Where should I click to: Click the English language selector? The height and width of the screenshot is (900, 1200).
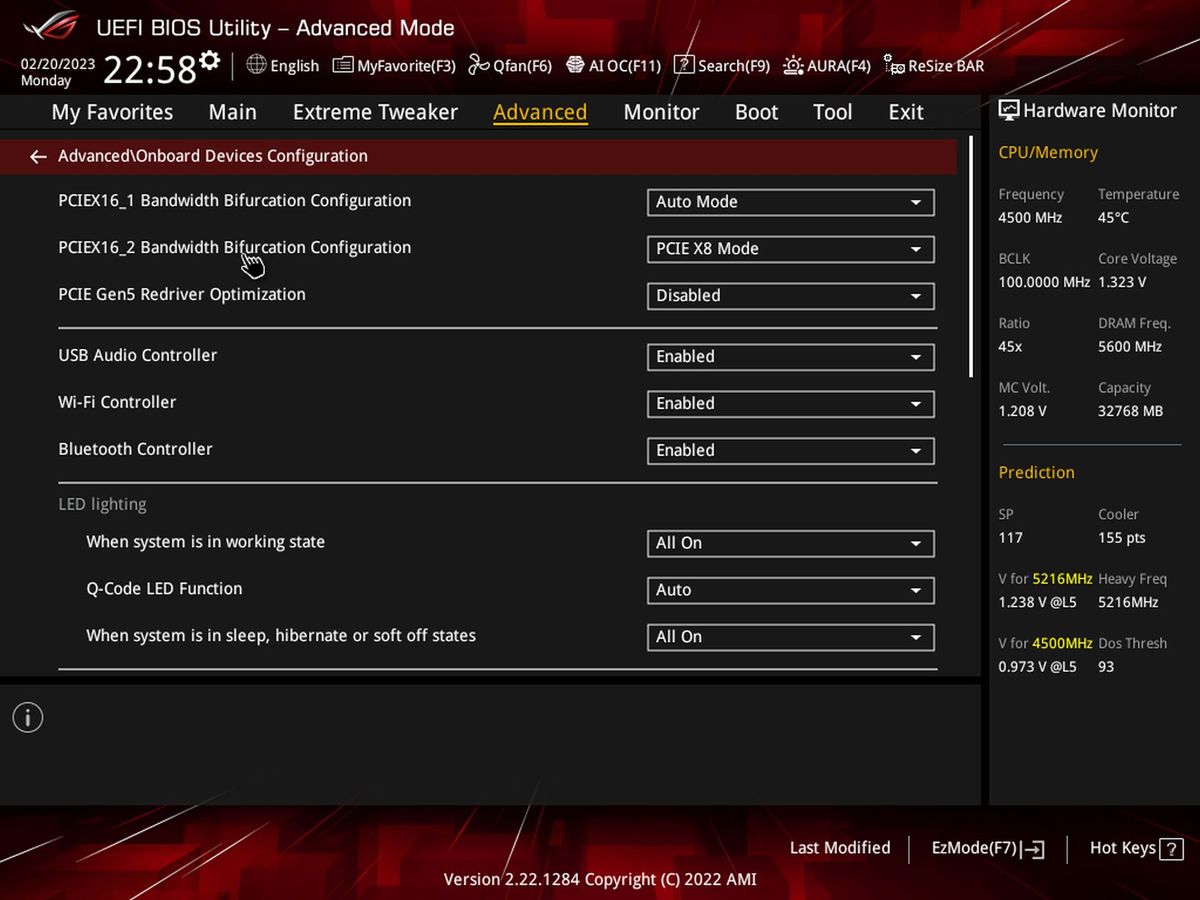tap(283, 65)
